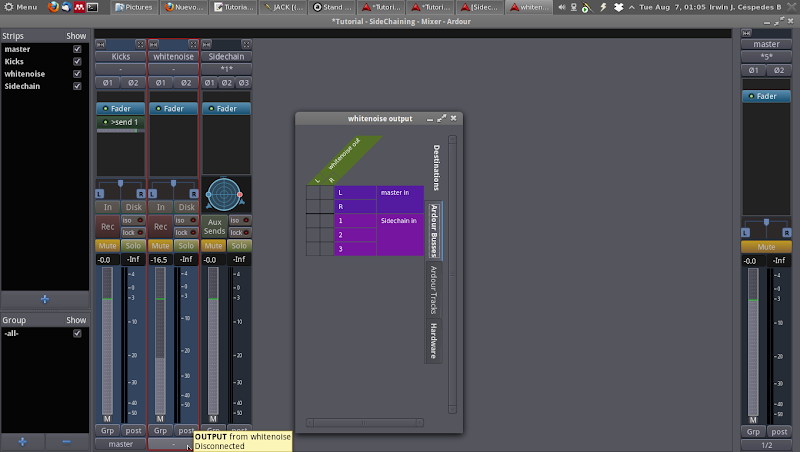
Task: Solo the whitenoise track
Action: click(x=186, y=246)
